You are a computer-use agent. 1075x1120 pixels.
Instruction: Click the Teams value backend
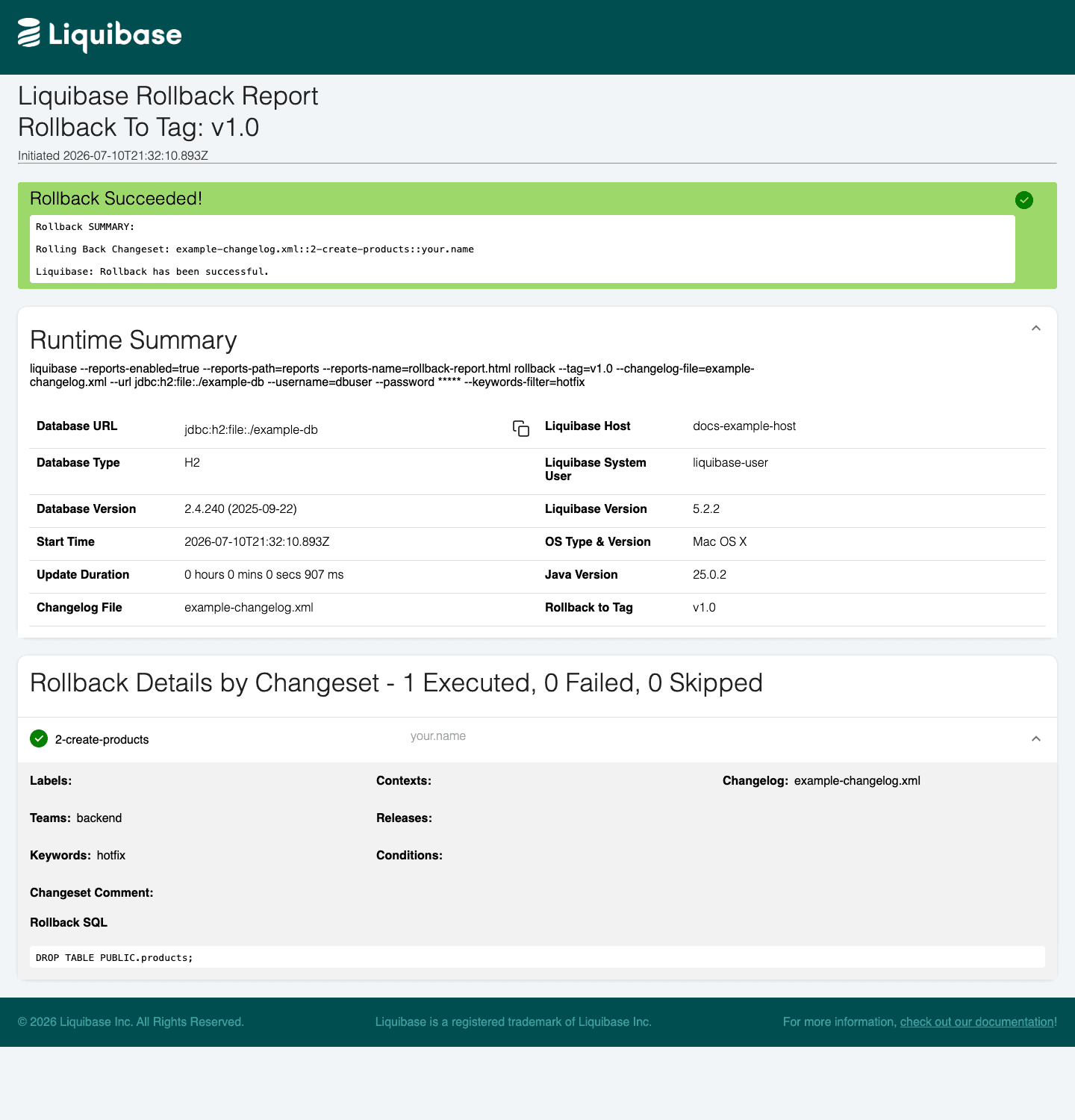(x=99, y=818)
